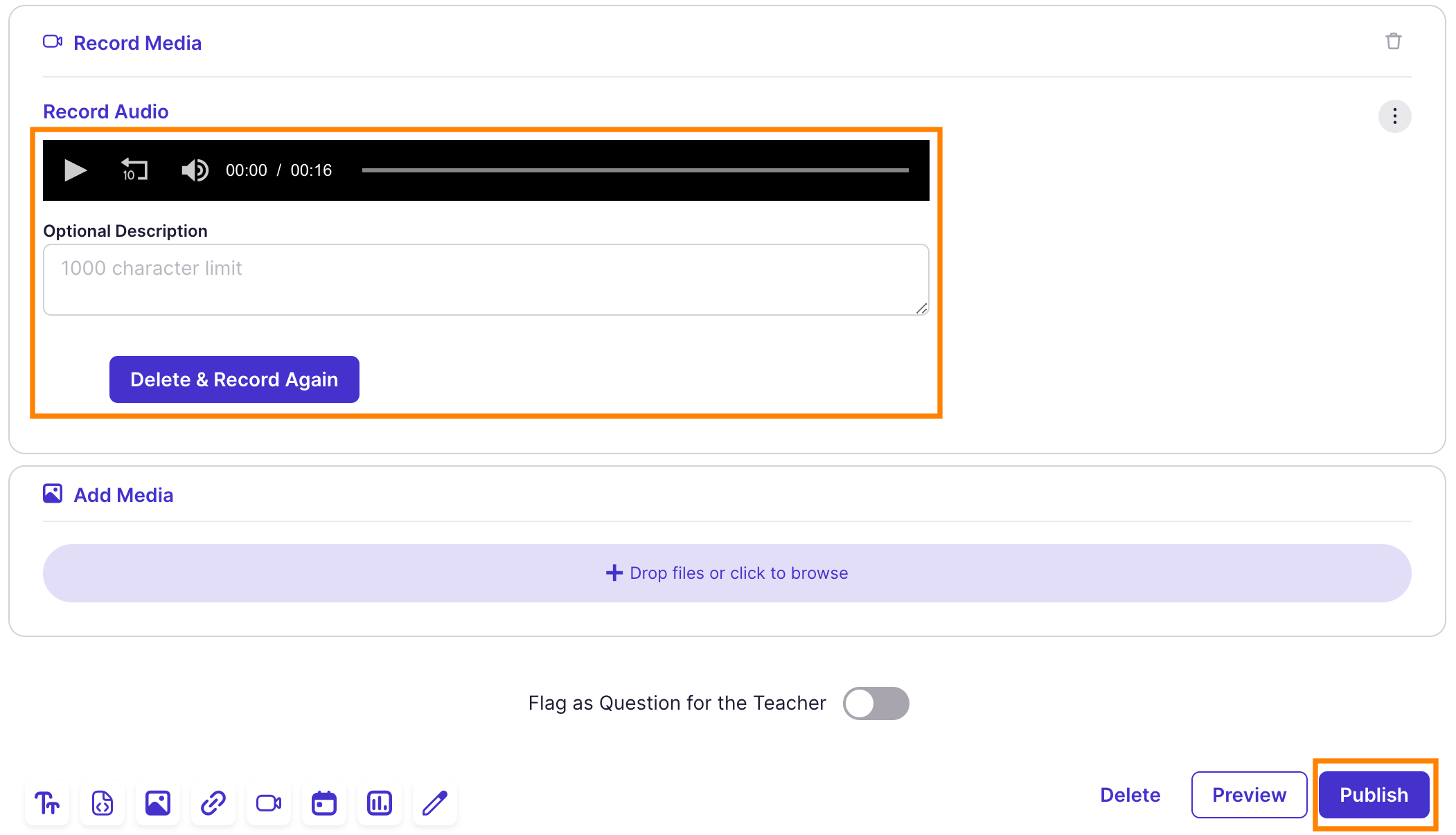Play the recorded audio clip
The width and height of the screenshot is (1456, 835).
click(x=75, y=170)
